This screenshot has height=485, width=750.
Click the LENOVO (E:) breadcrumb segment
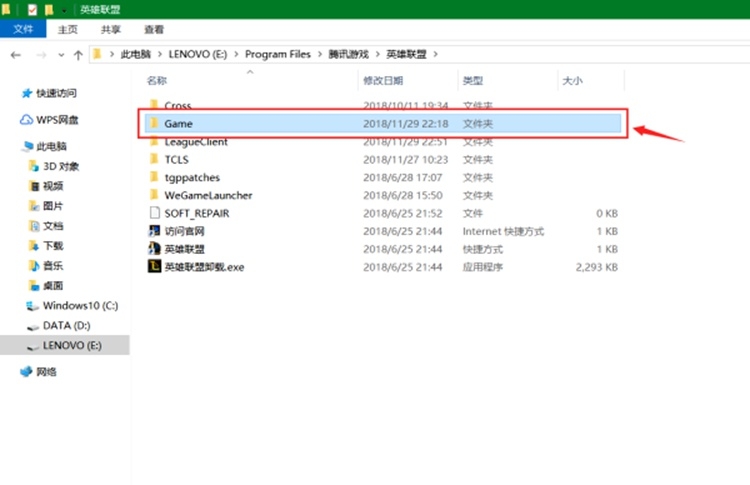click(198, 54)
